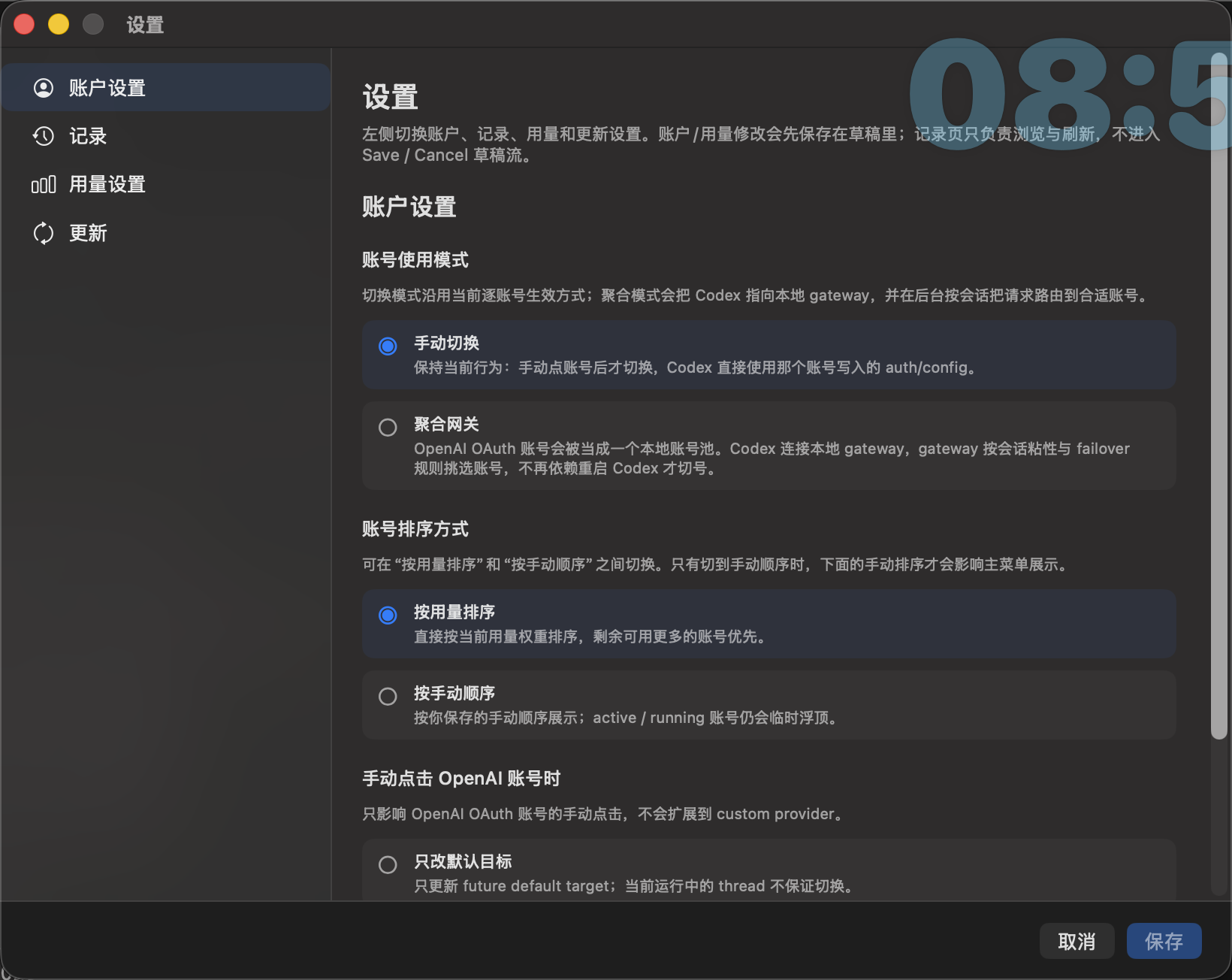Click the bar chart icon beside 用量设置
The width and height of the screenshot is (1232, 980).
pos(44,185)
